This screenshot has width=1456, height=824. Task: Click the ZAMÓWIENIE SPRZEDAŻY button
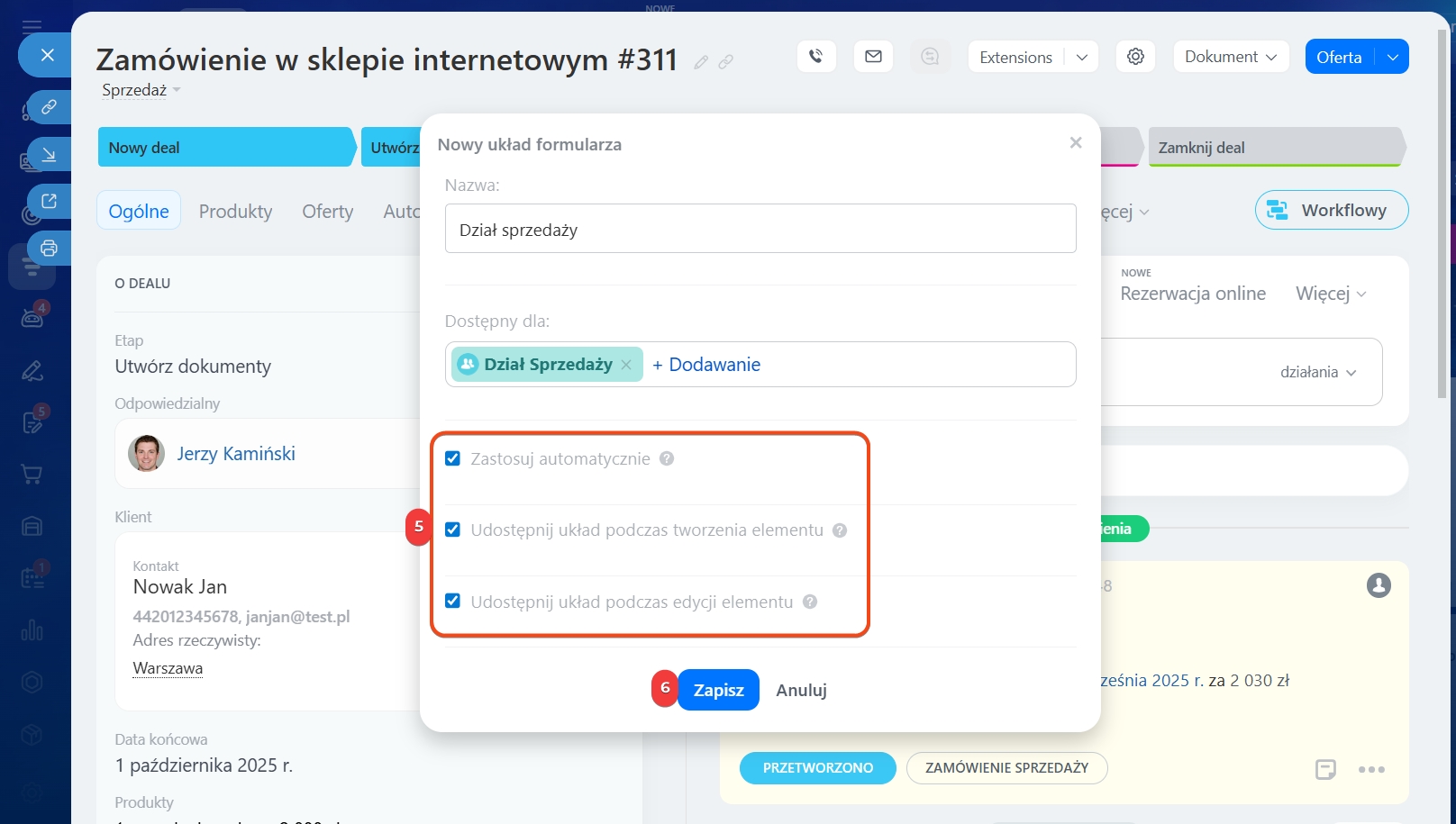(1006, 768)
